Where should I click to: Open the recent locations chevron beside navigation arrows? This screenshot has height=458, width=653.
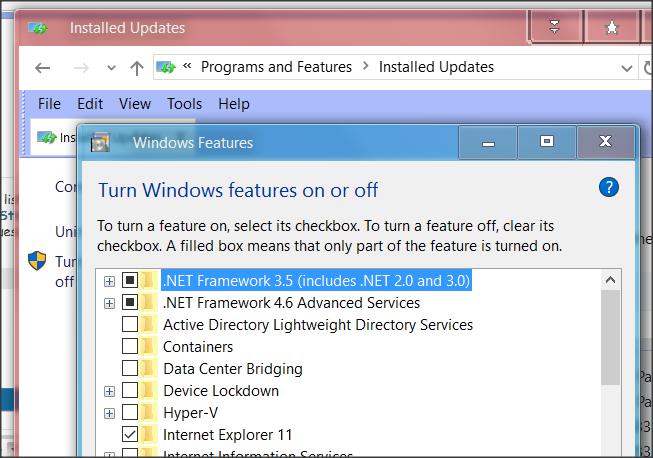pyautogui.click(x=111, y=68)
